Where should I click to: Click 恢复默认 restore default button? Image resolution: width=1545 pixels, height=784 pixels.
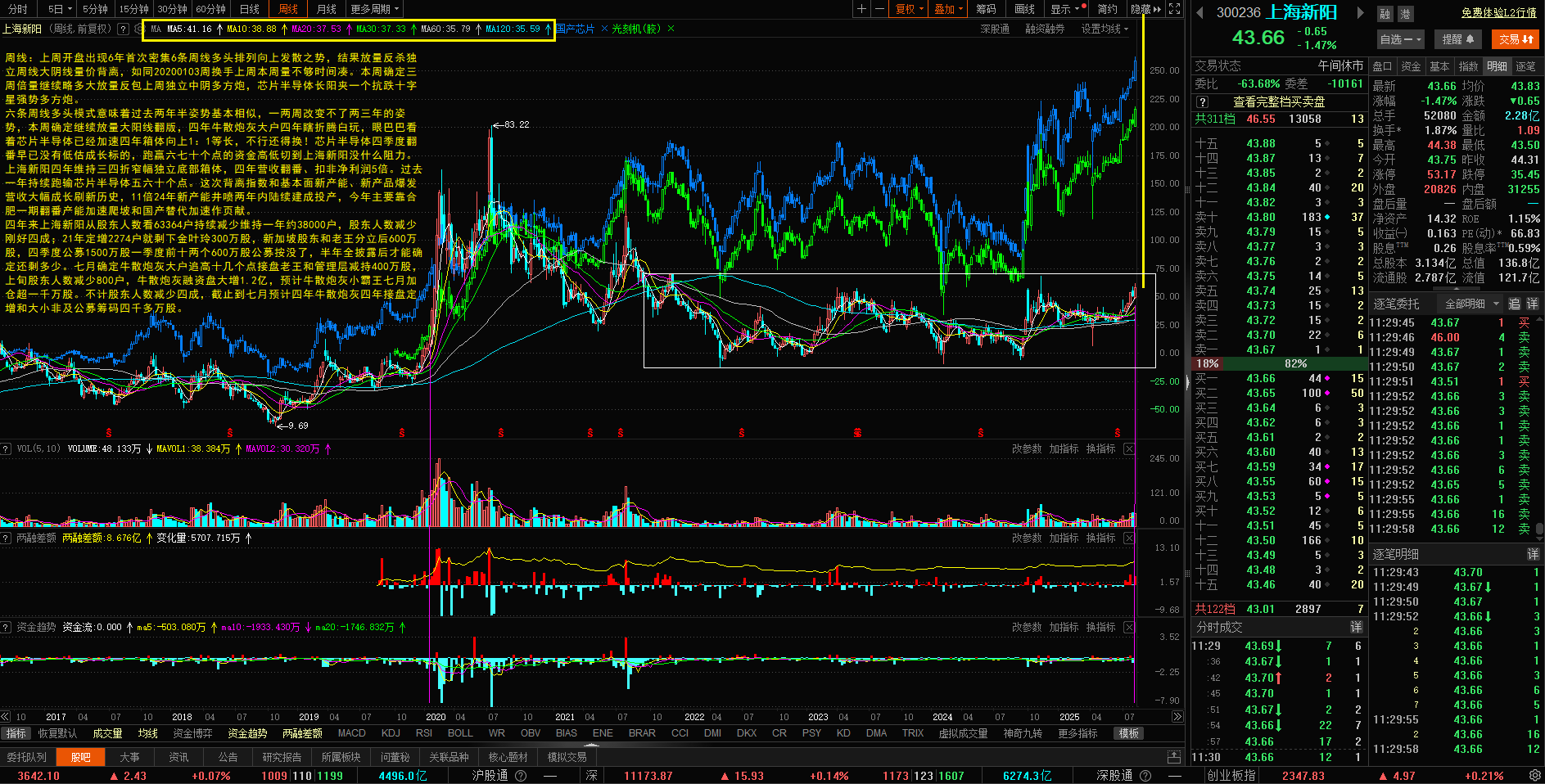[57, 733]
